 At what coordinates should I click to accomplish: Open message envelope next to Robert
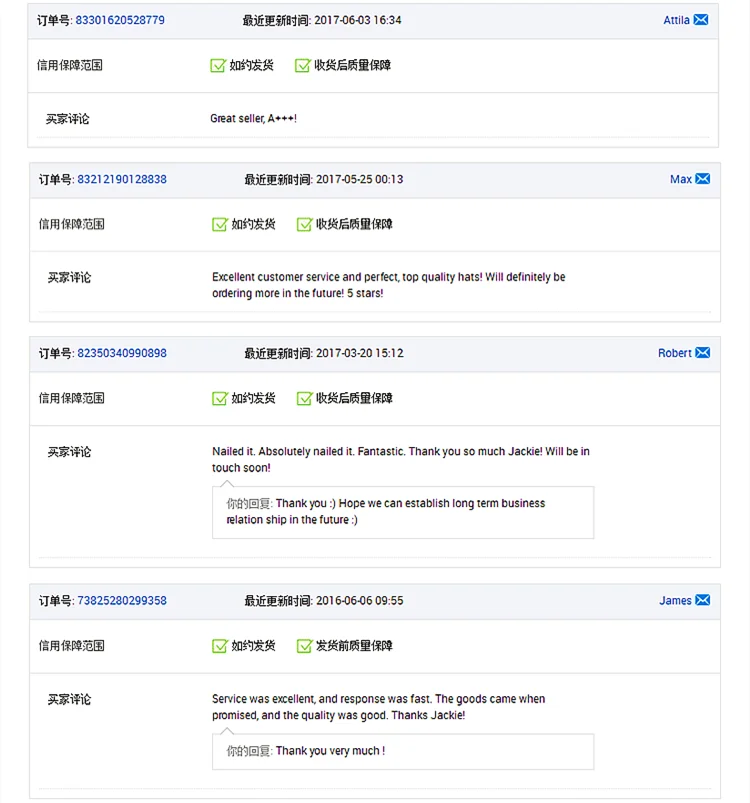pos(703,353)
